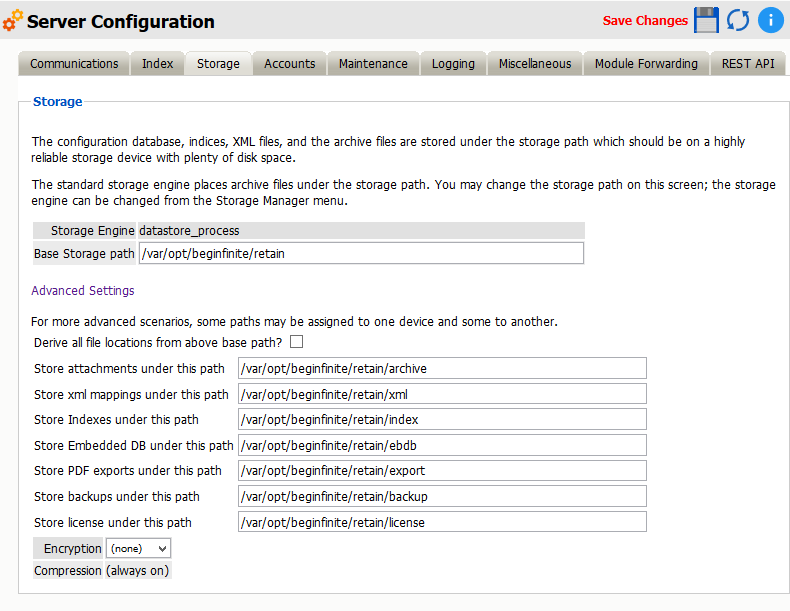Focus the Store attachments path field
This screenshot has height=611, width=790.
[x=442, y=369]
